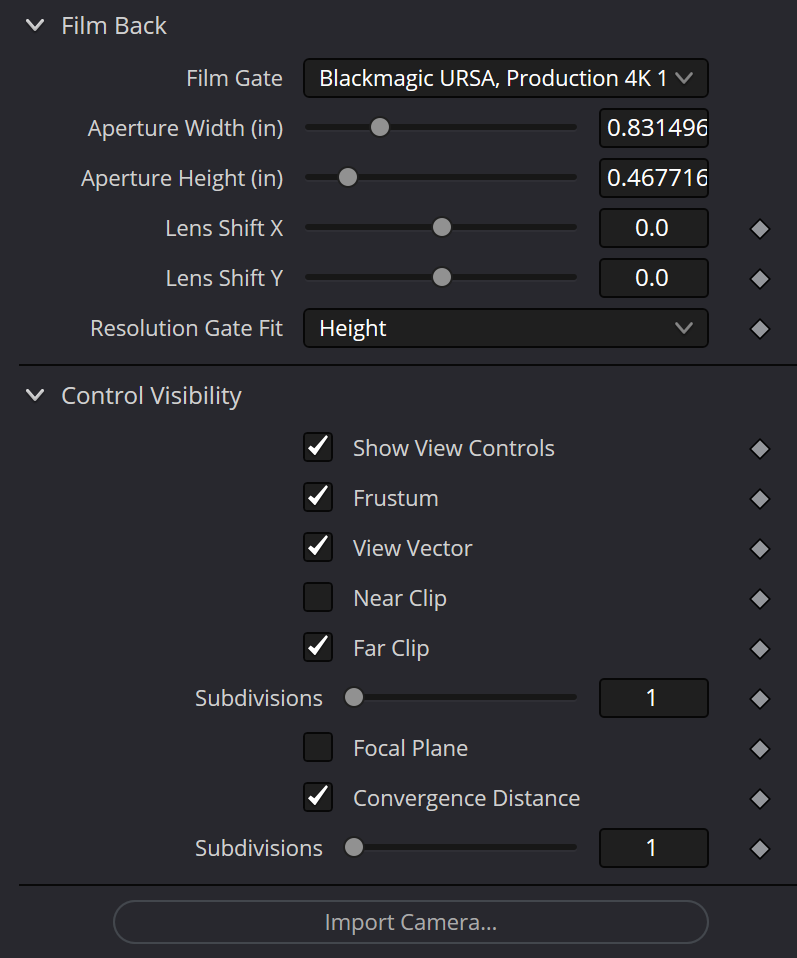
Task: Add keyframe for Subdivisions under Far Clip
Action: pos(760,699)
